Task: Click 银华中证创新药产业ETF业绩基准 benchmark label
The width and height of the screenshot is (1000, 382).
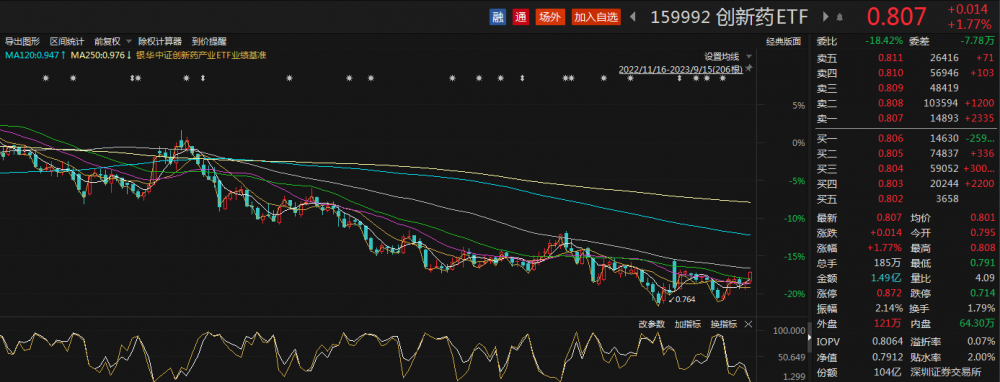Action: tap(201, 55)
